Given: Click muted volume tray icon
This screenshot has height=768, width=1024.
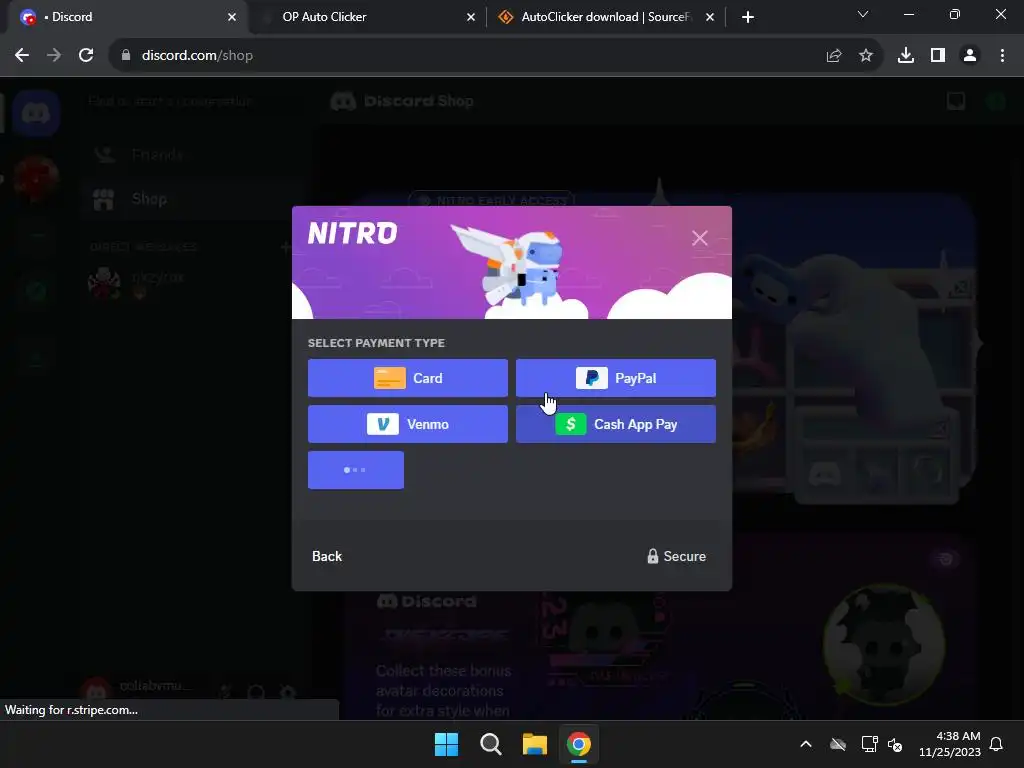Looking at the screenshot, I should pos(895,744).
